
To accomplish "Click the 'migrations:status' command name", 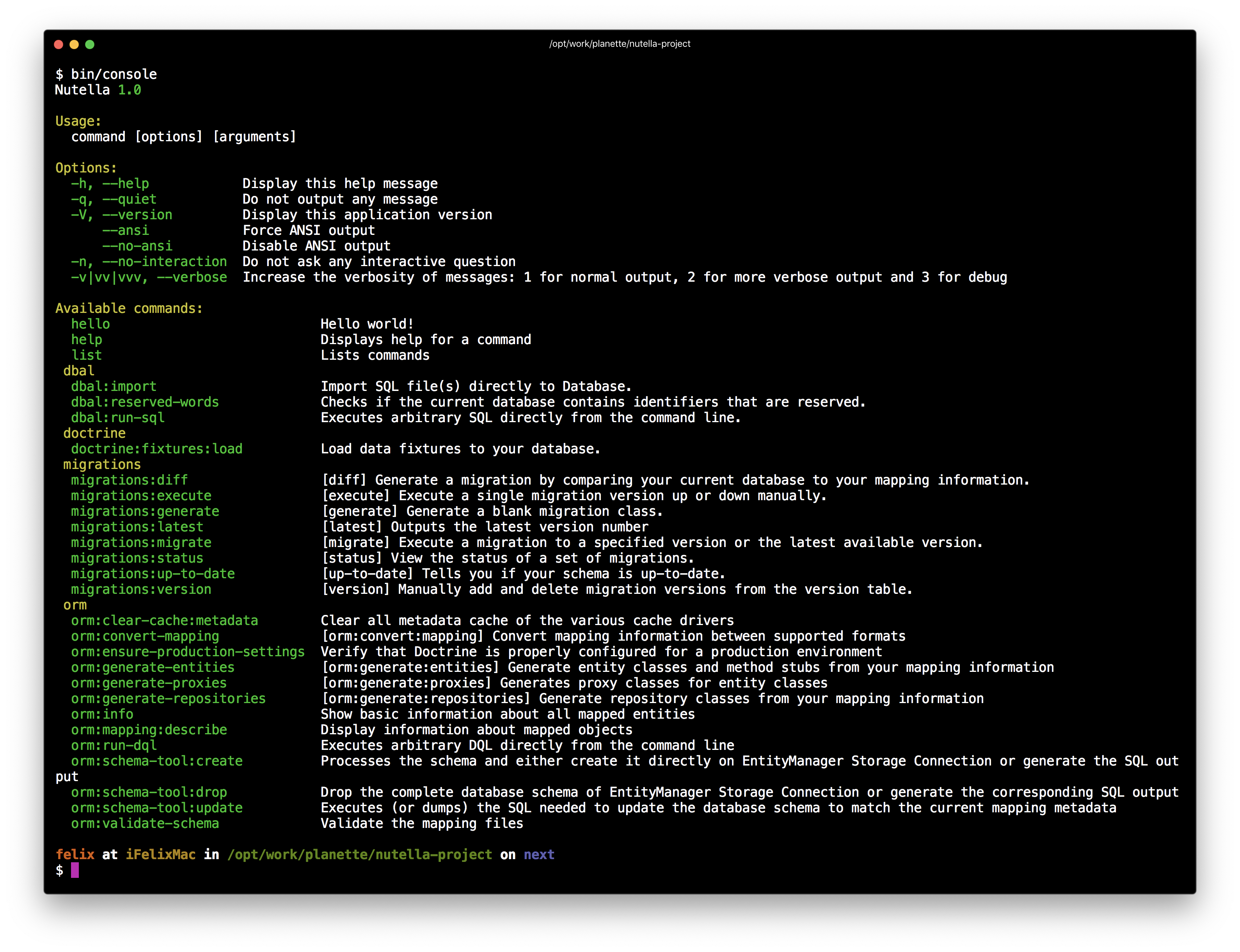I will 137,558.
